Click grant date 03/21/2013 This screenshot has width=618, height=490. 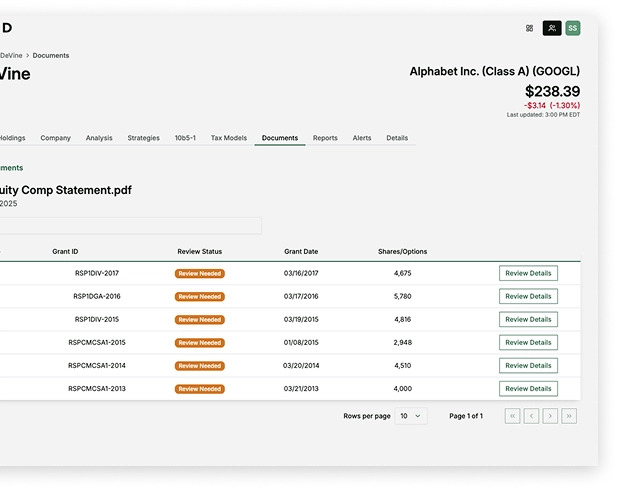301,389
